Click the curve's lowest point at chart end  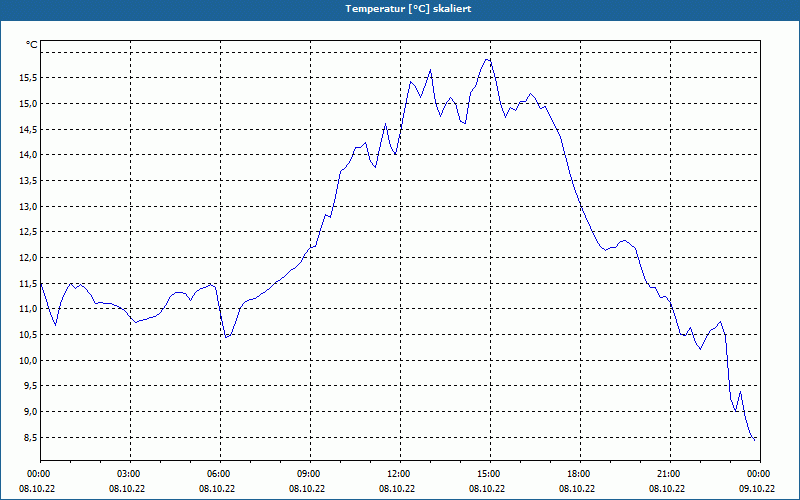click(x=755, y=440)
